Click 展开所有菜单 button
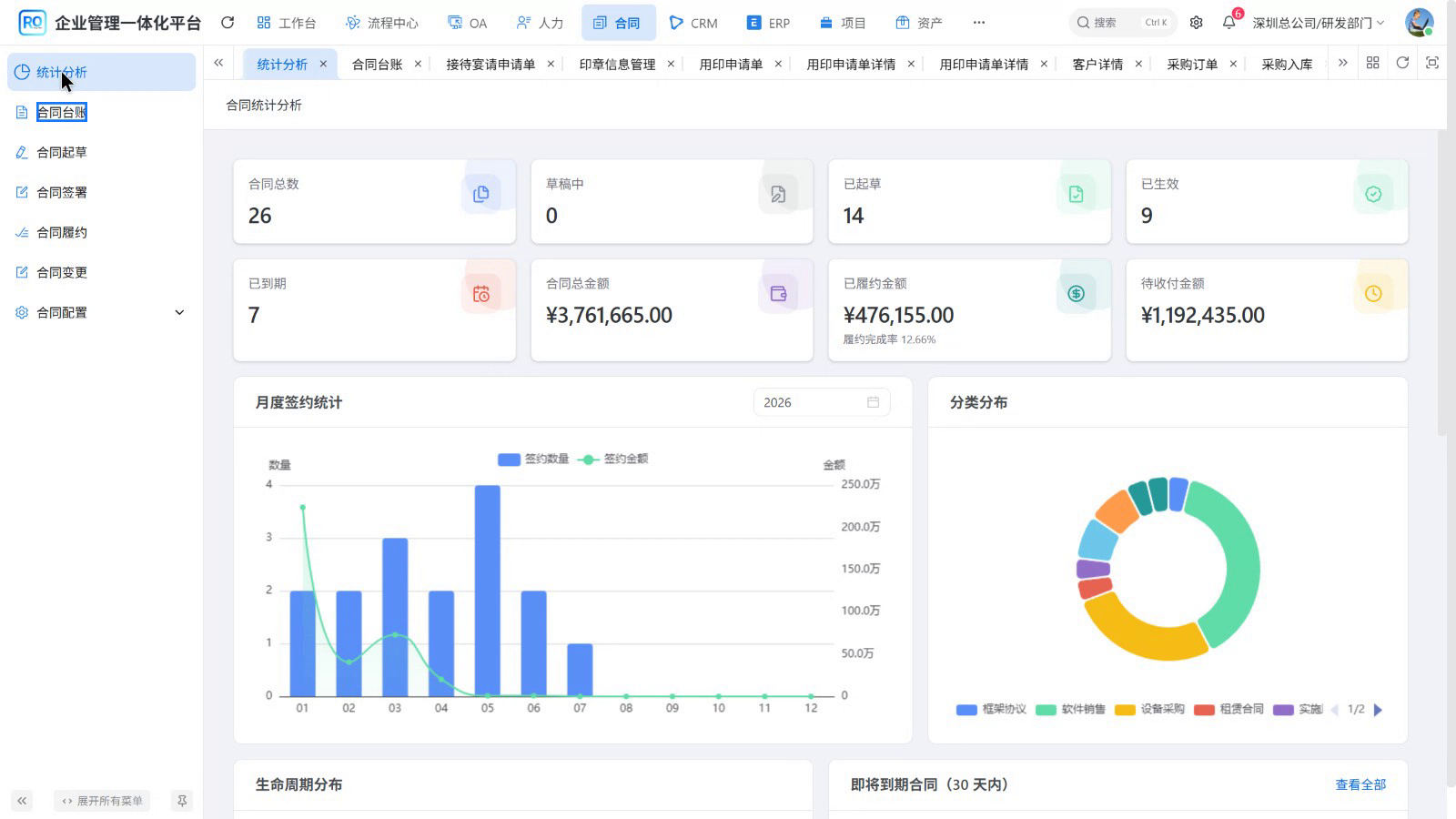Viewport: 1456px width, 819px height. click(102, 801)
